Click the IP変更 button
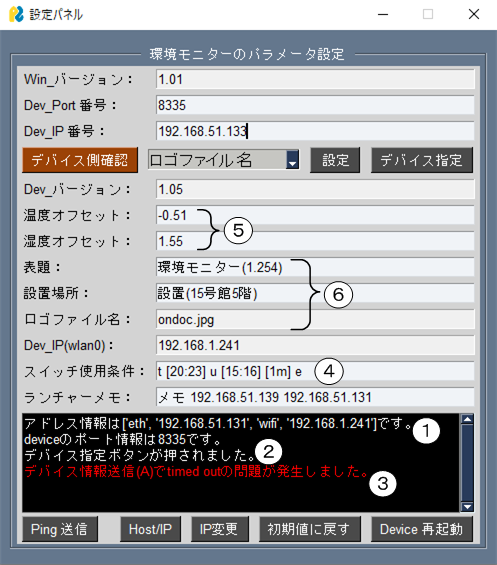This screenshot has height=565, width=497. pos(219,529)
